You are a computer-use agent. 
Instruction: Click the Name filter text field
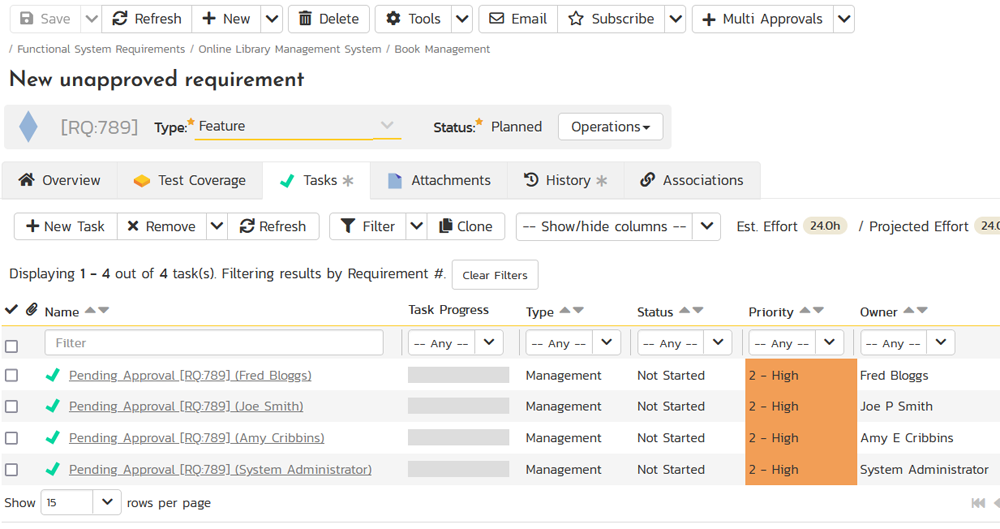(214, 343)
